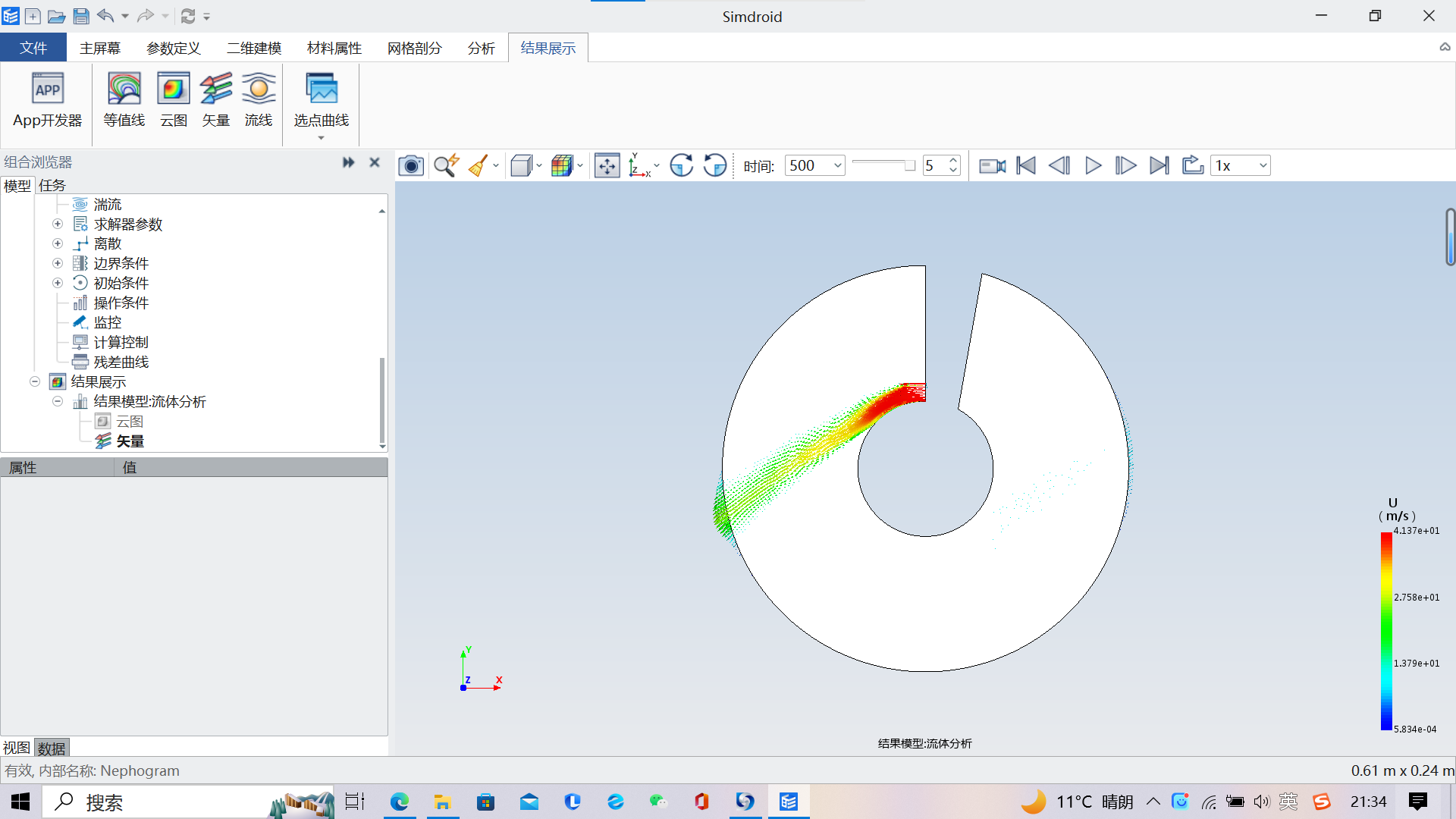Select the 监控 tree item
The width and height of the screenshot is (1456, 819).
click(108, 322)
